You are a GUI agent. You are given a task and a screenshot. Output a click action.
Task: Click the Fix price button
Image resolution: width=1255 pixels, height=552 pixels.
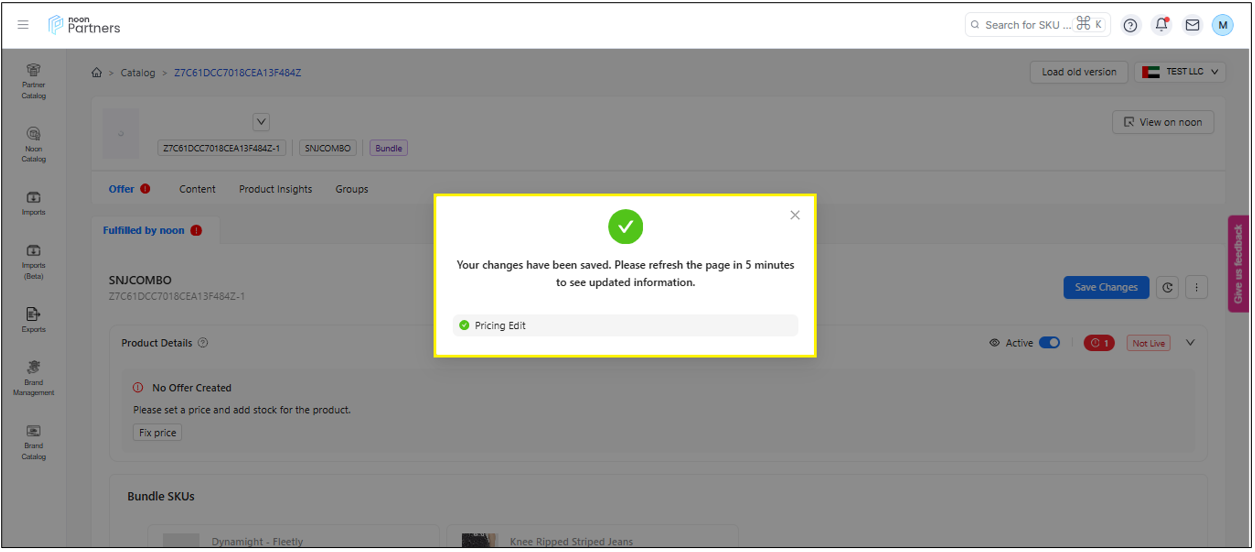pos(158,433)
